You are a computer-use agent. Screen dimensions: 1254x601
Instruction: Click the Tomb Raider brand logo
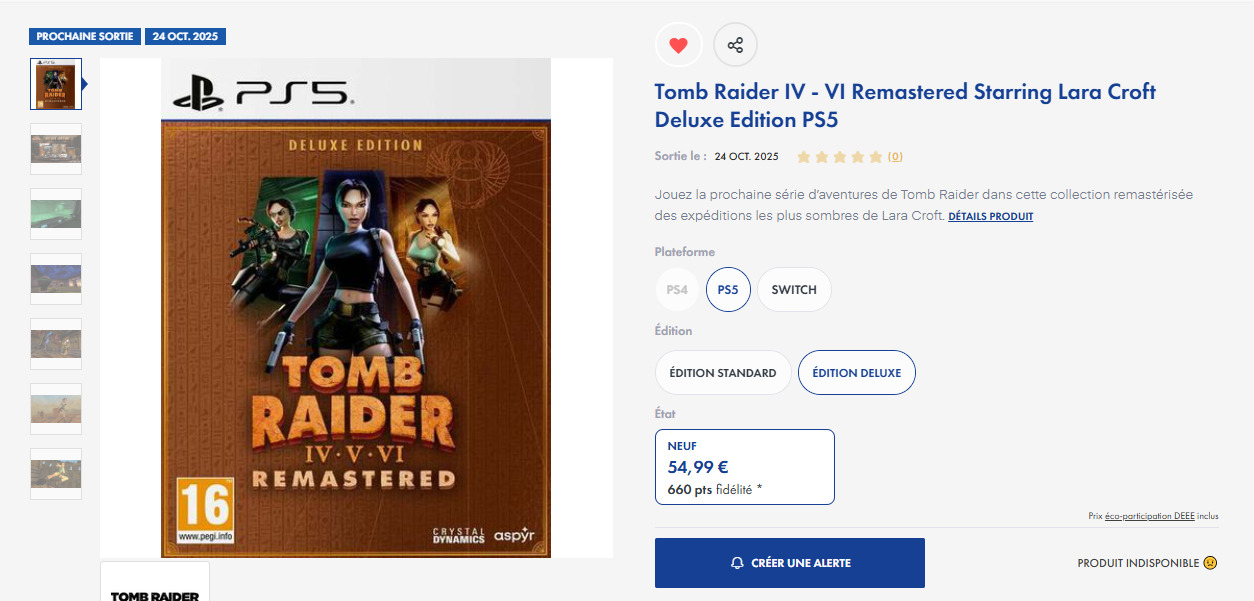[x=155, y=590]
